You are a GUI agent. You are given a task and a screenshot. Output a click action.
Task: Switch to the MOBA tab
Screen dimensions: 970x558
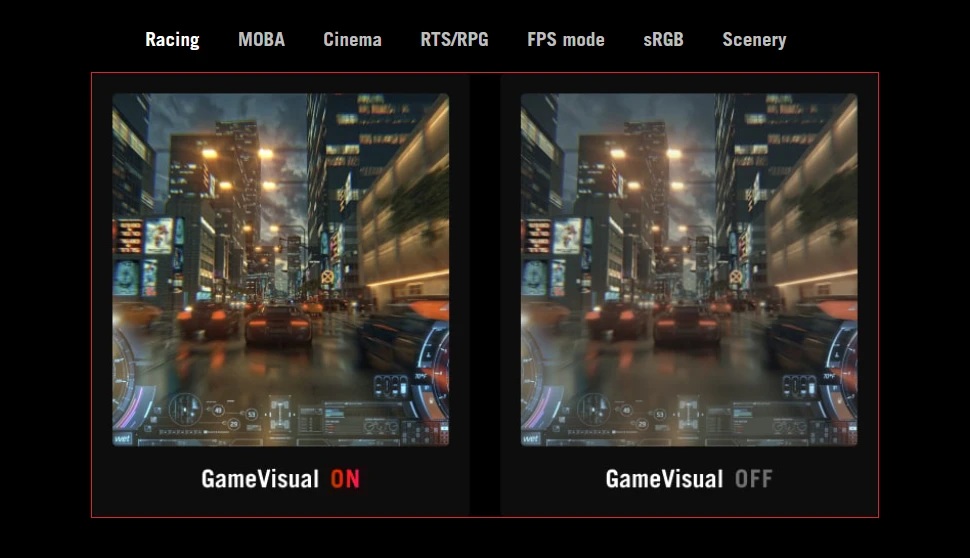[262, 40]
